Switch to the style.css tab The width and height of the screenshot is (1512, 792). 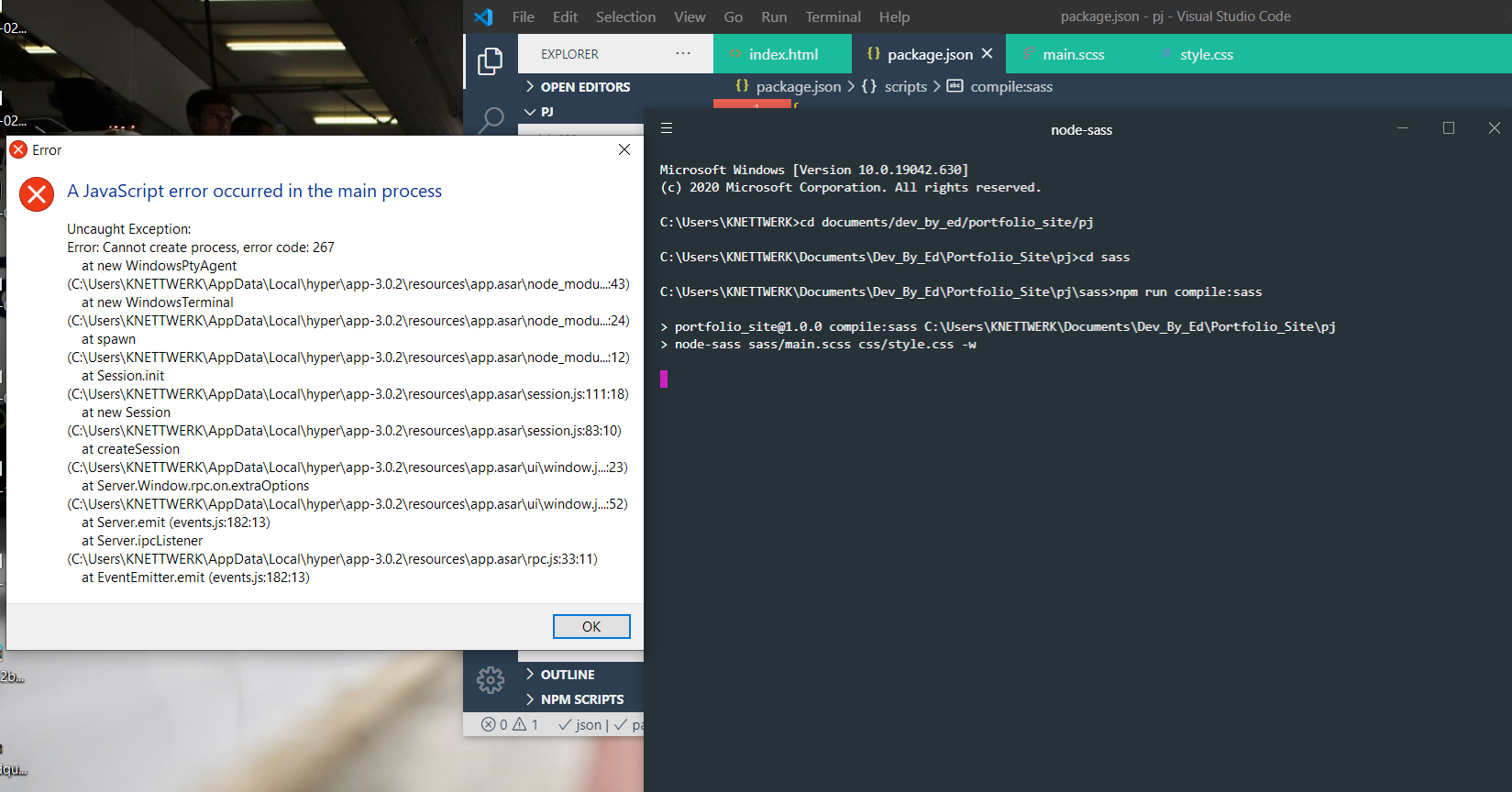(x=1206, y=54)
